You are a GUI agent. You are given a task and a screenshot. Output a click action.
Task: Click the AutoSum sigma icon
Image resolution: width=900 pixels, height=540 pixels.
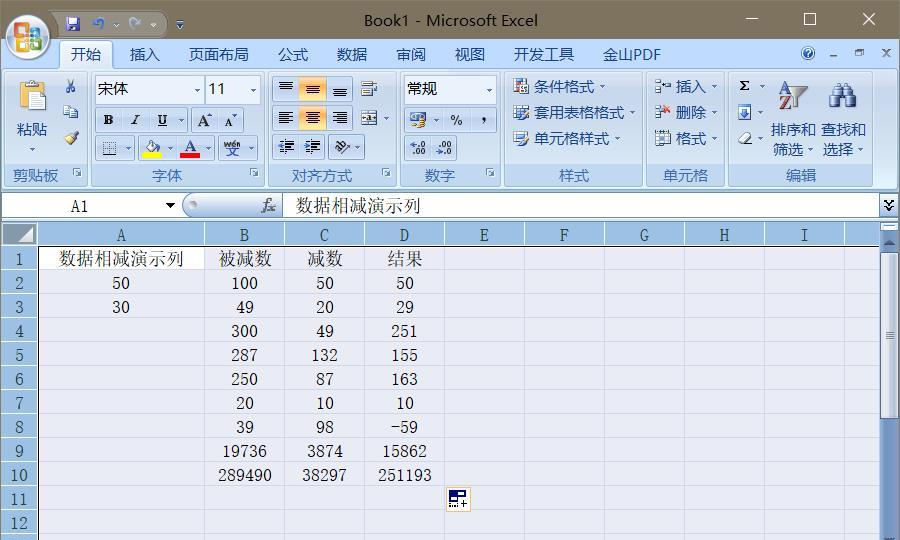pos(744,86)
